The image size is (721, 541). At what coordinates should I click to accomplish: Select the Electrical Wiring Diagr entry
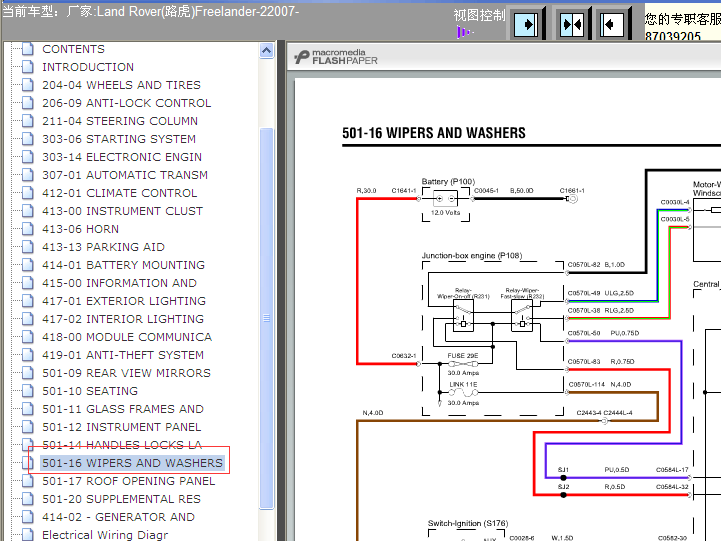pyautogui.click(x=105, y=535)
